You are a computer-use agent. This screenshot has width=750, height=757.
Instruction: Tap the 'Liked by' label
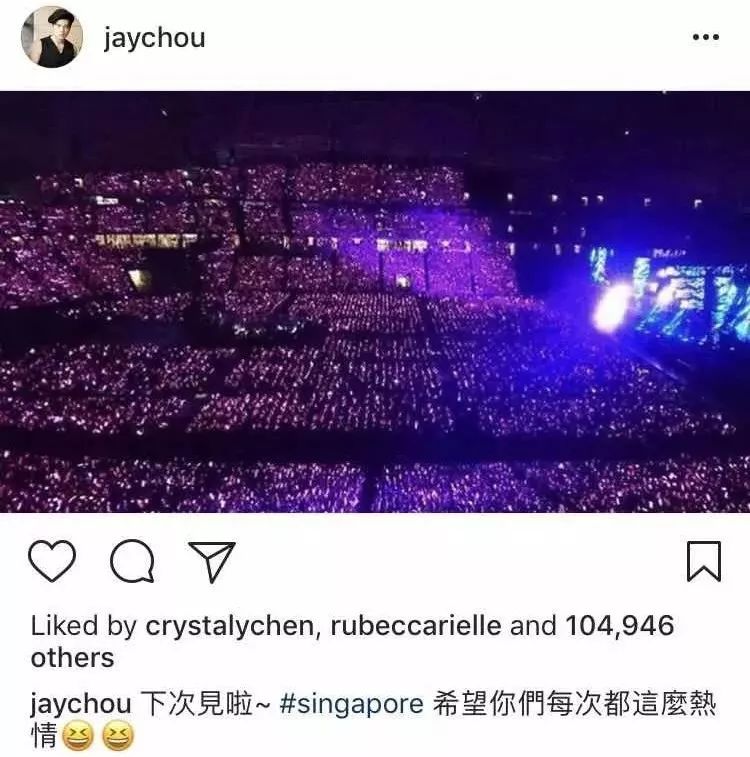[x=84, y=626]
